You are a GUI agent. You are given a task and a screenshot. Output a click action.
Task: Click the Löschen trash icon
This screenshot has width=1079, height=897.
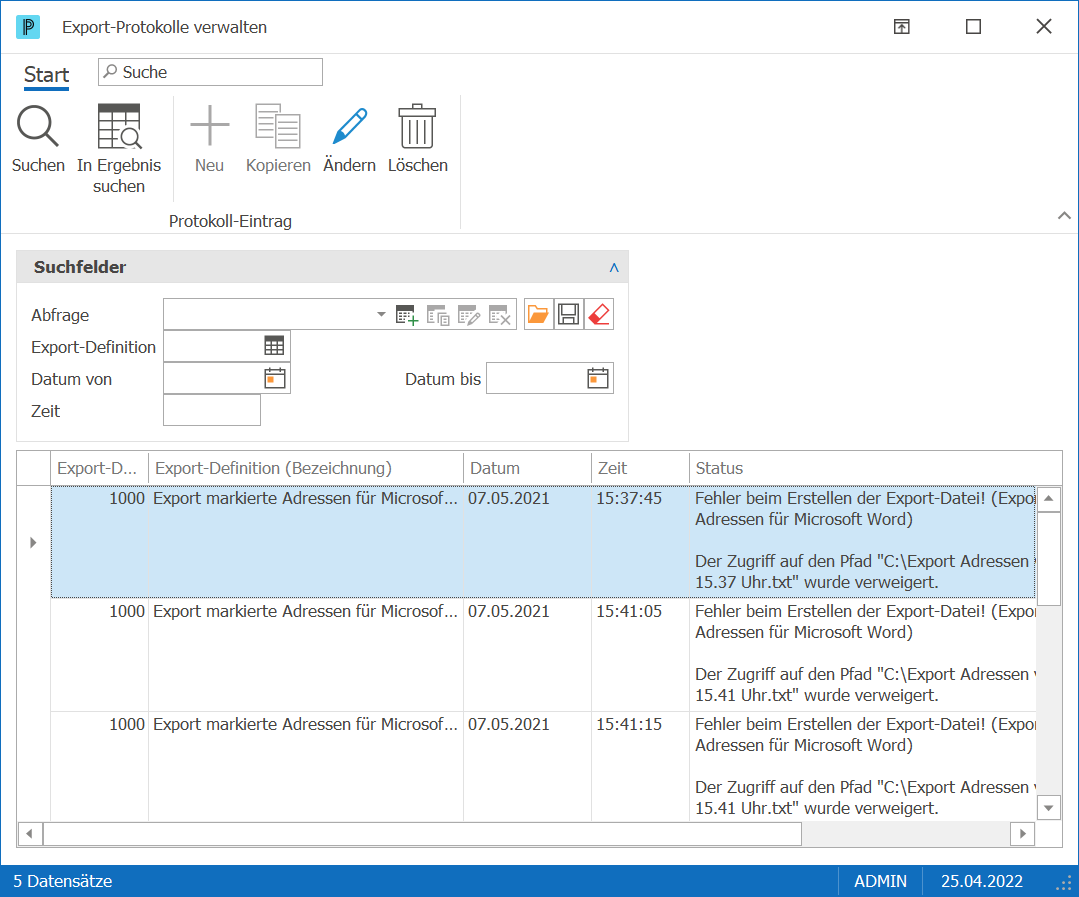[417, 127]
